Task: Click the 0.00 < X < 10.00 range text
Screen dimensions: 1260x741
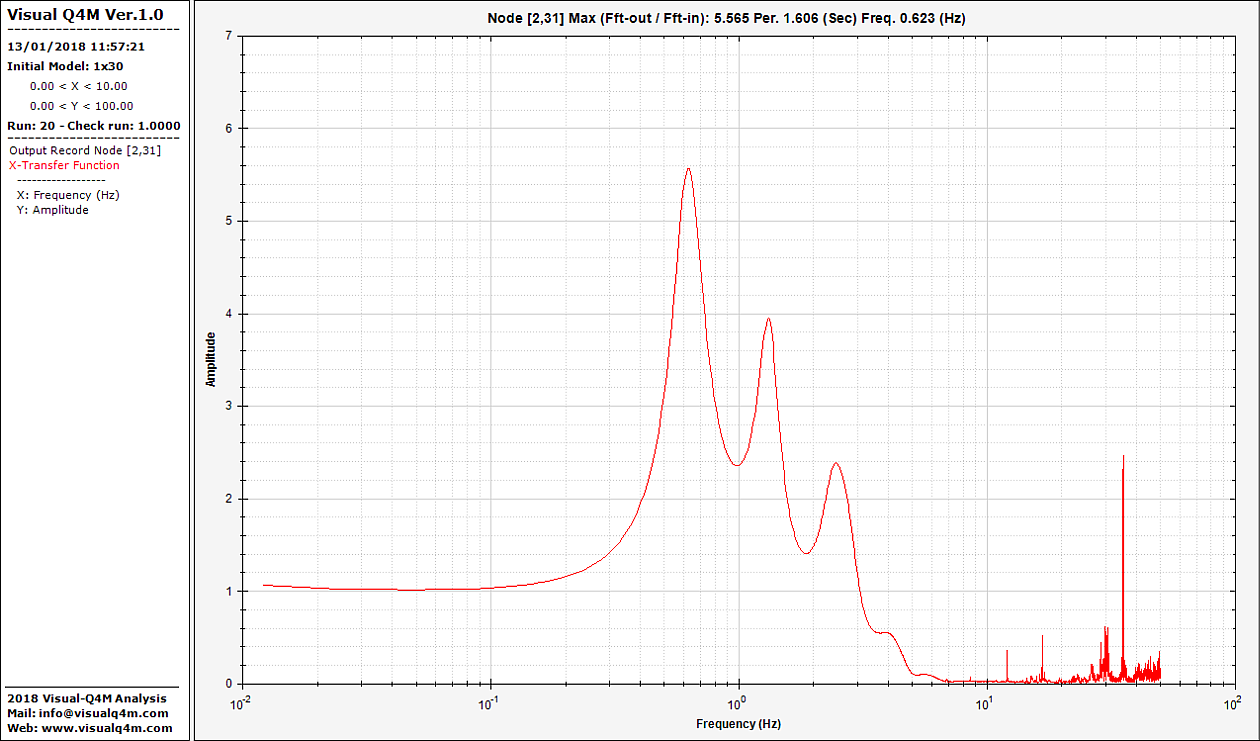Action: tap(79, 86)
